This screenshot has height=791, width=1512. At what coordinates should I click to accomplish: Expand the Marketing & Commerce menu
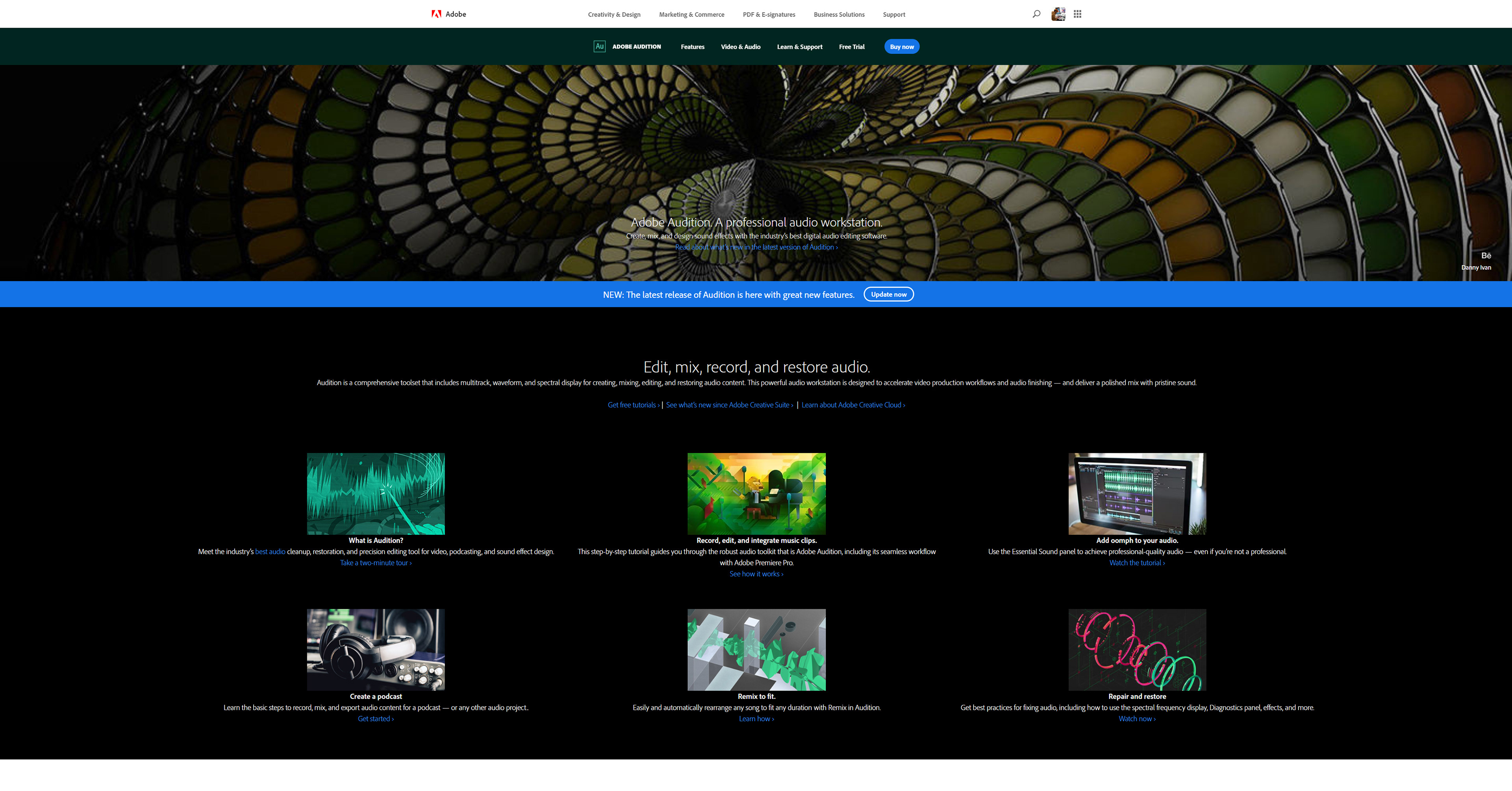[x=691, y=15]
